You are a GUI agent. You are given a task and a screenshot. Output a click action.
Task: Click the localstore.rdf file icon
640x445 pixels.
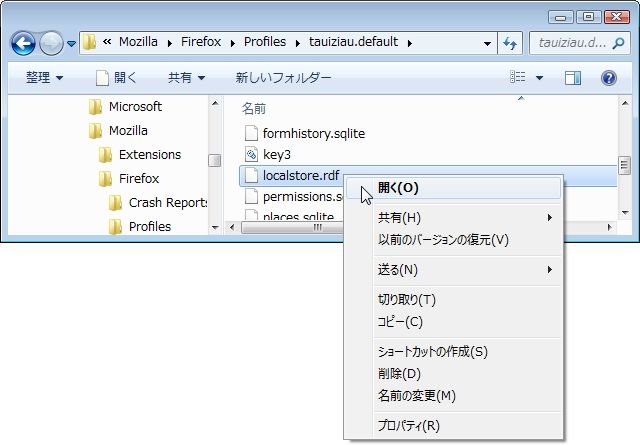[251, 176]
